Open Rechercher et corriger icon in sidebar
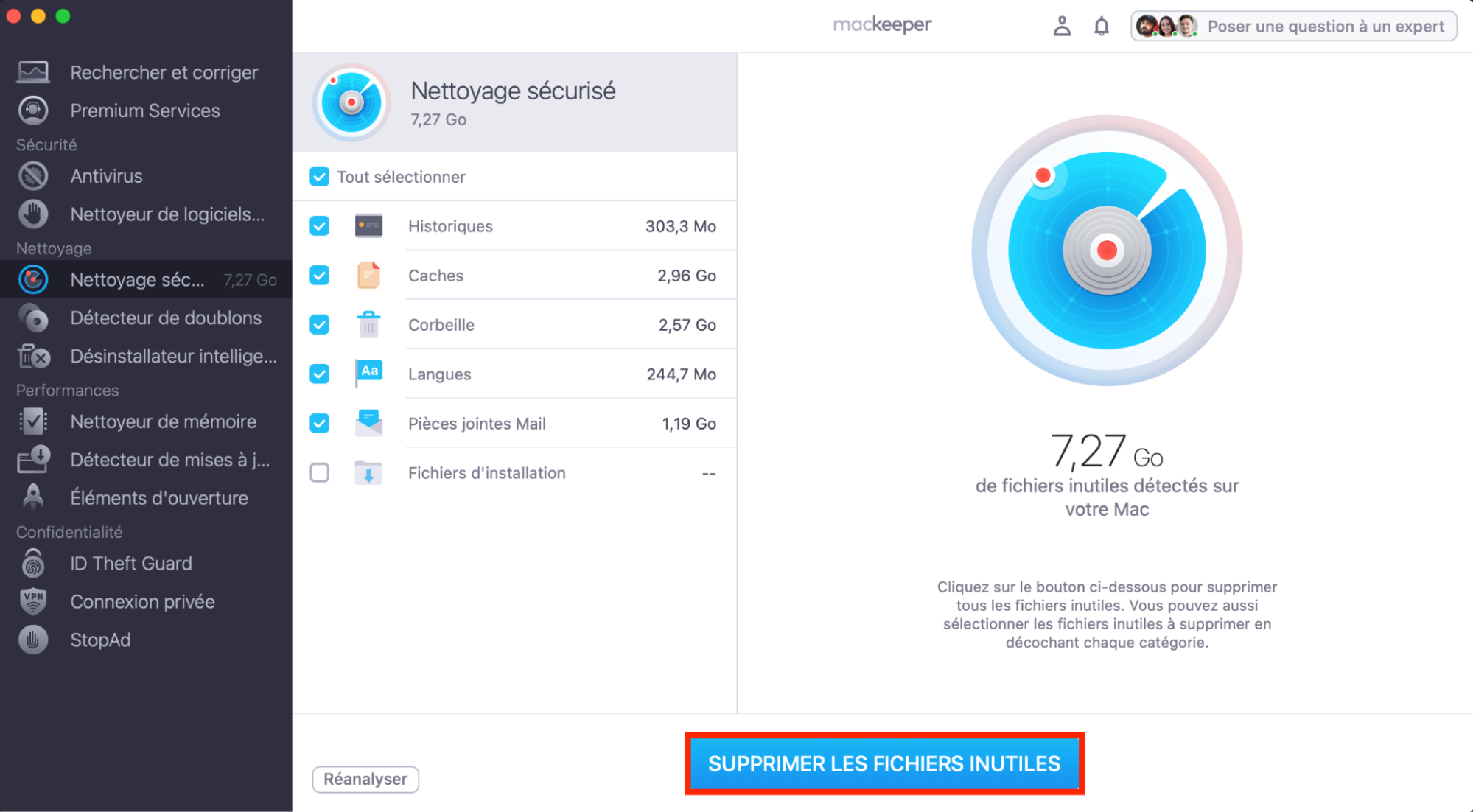1473x812 pixels. click(33, 72)
